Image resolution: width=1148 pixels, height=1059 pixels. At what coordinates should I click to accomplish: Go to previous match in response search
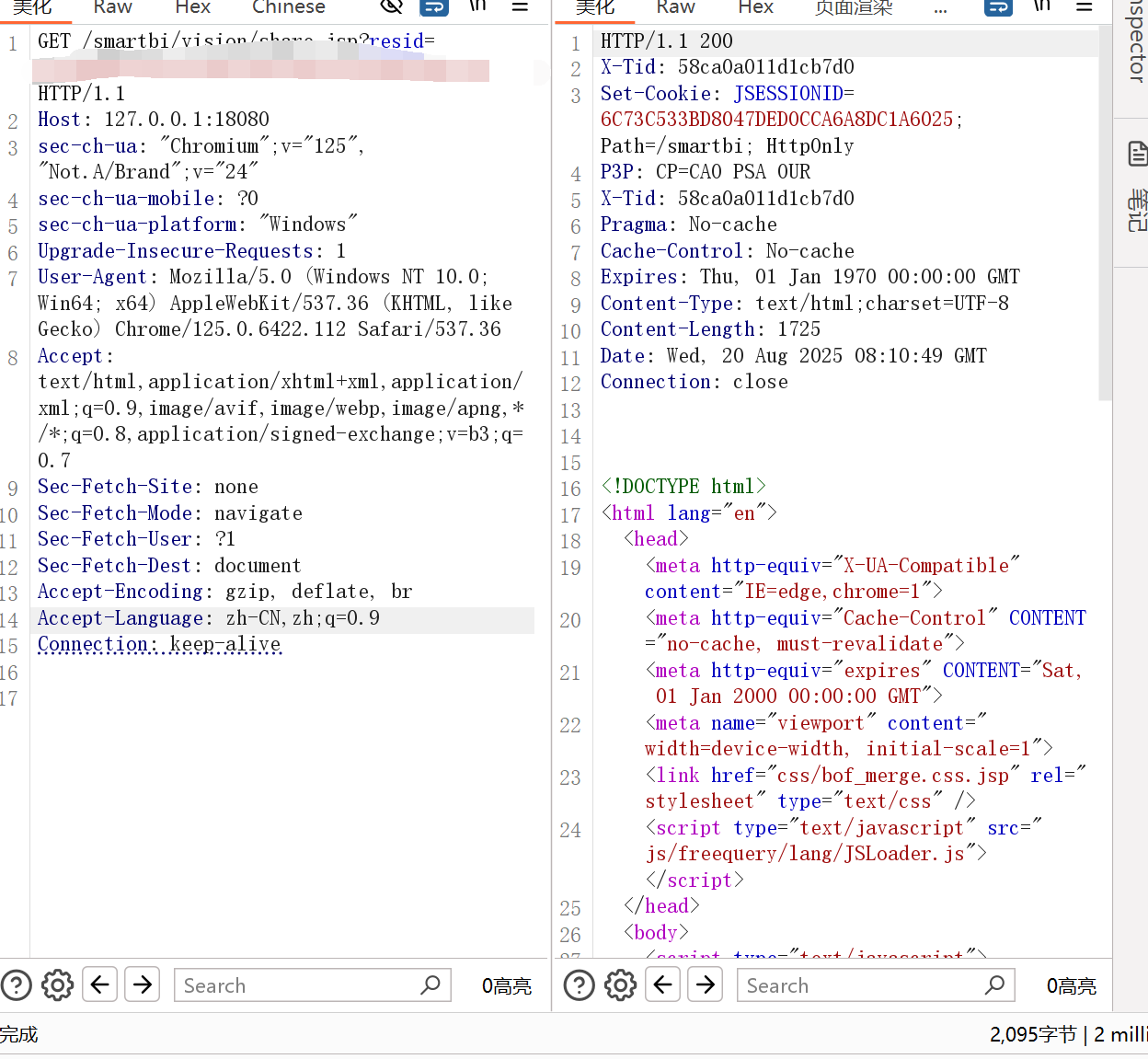[663, 984]
